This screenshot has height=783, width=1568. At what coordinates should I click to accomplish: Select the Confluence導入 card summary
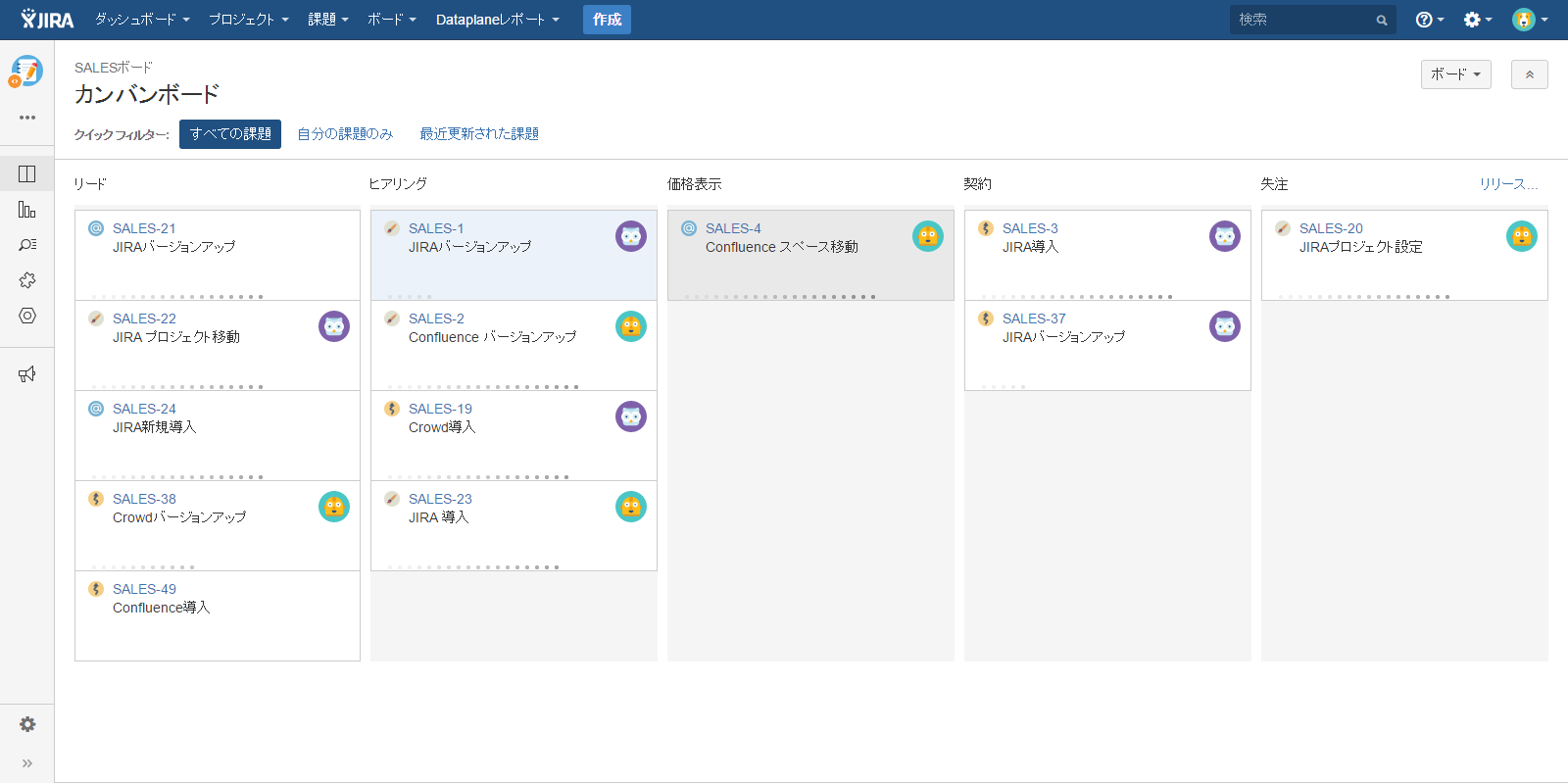162,608
